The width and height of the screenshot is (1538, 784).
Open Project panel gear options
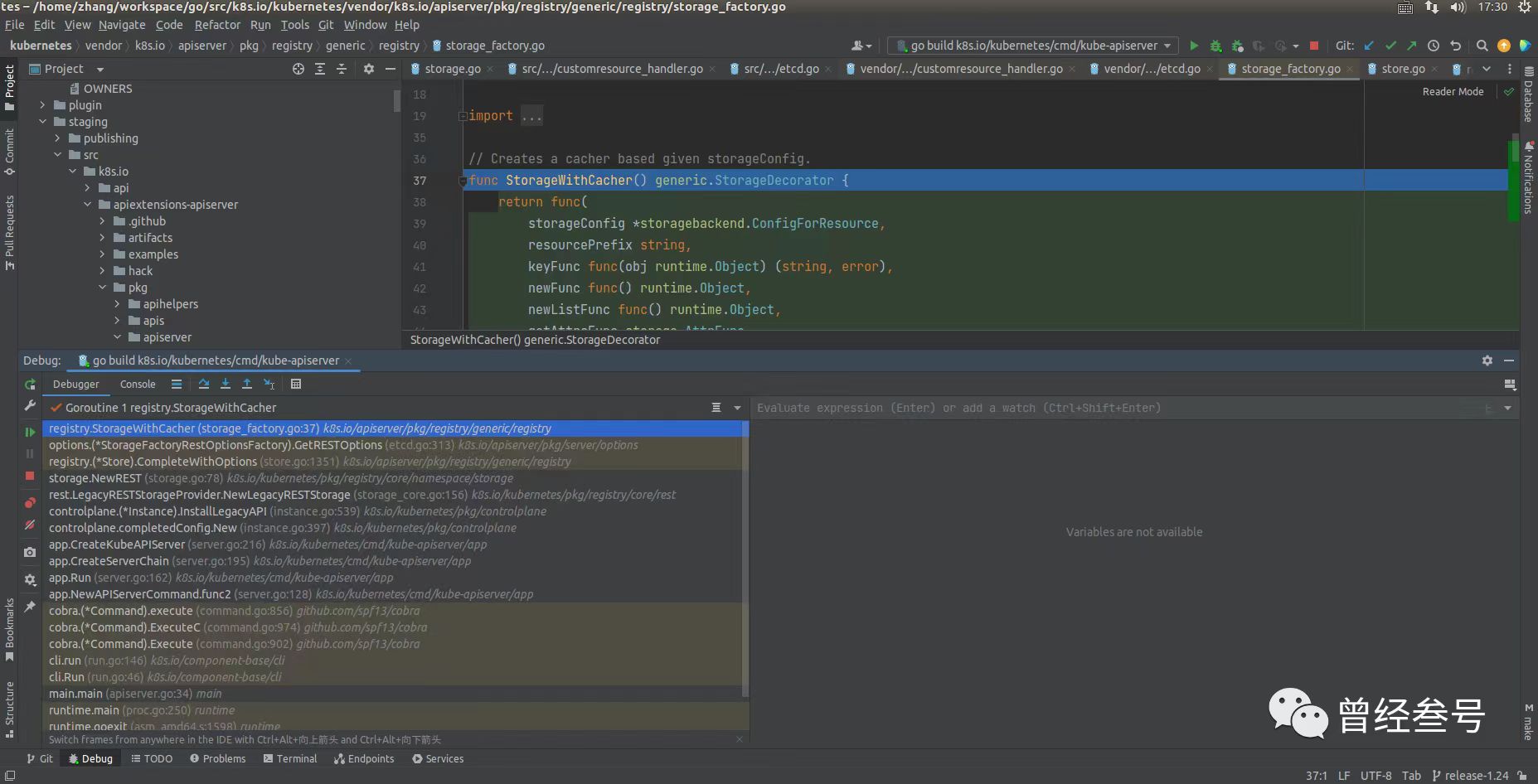tap(369, 69)
